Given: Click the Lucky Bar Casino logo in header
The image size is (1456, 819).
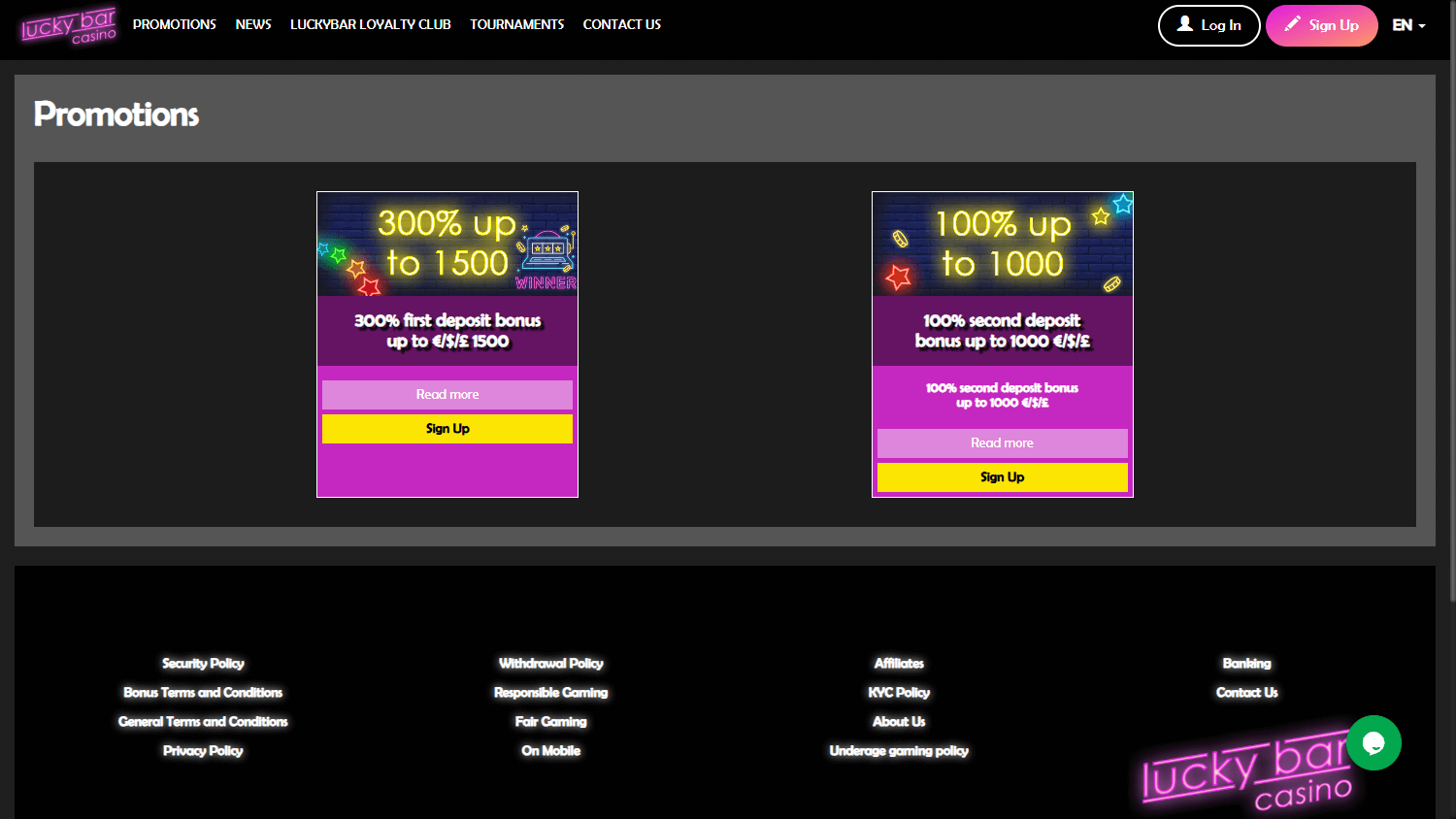Looking at the screenshot, I should [x=68, y=27].
